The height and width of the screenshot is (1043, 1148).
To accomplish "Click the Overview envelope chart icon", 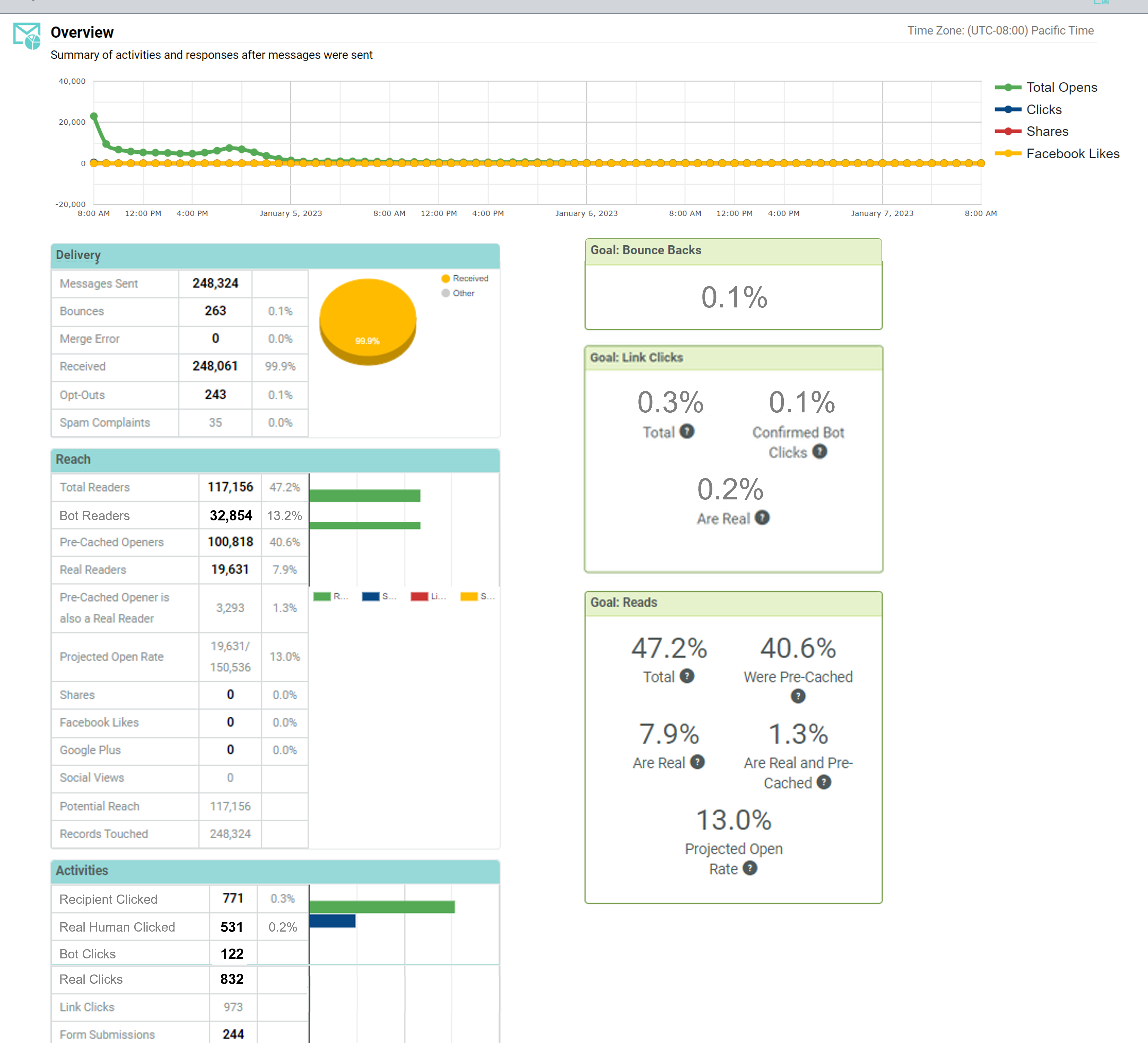I will 27,36.
